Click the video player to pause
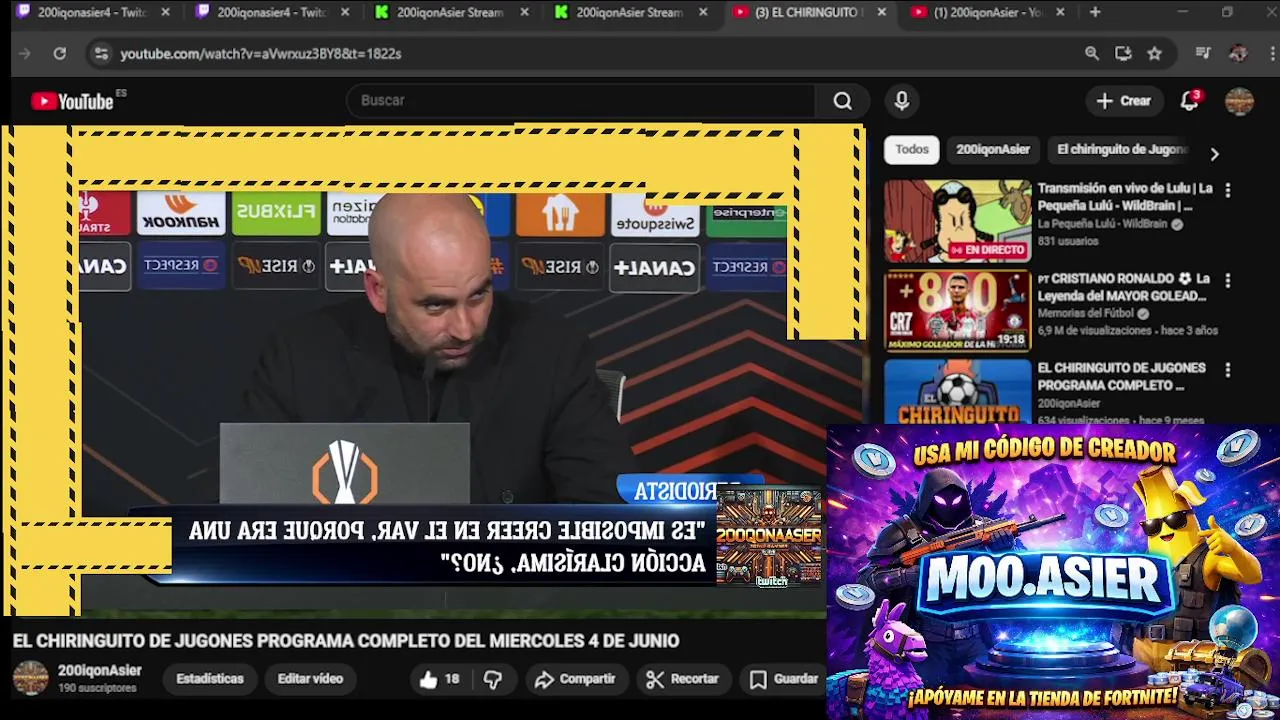Viewport: 1280px width, 720px height. coord(432,370)
